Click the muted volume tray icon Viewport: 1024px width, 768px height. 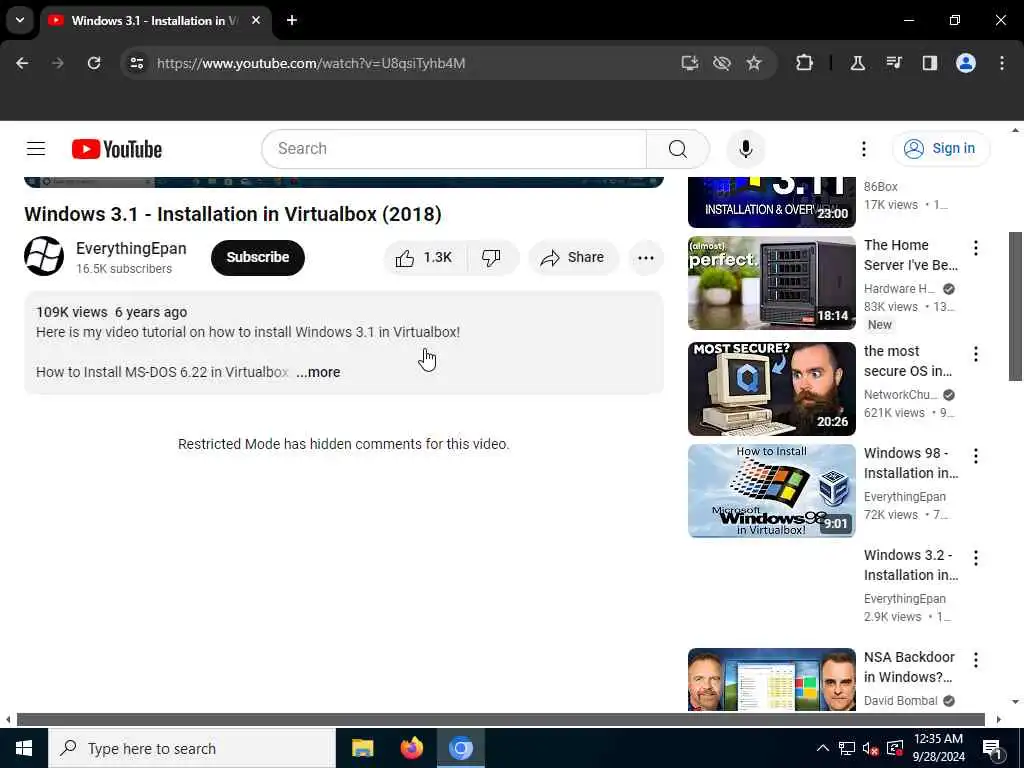(870, 748)
